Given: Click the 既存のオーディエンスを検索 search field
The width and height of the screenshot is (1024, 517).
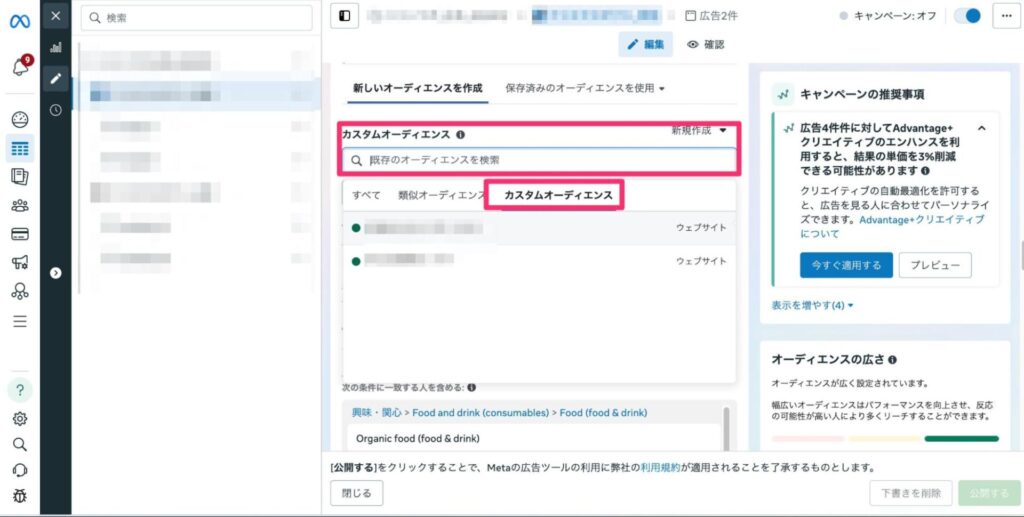Looking at the screenshot, I should point(540,159).
